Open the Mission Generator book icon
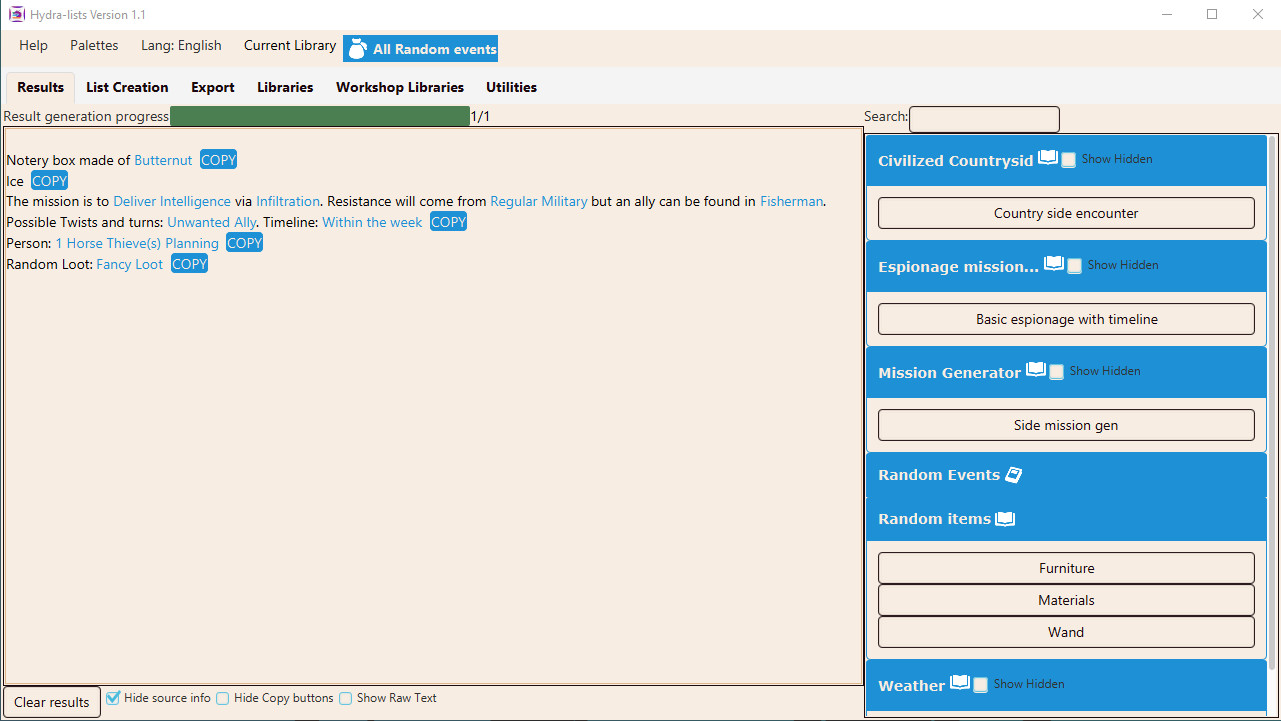The height and width of the screenshot is (721, 1281). 1036,369
